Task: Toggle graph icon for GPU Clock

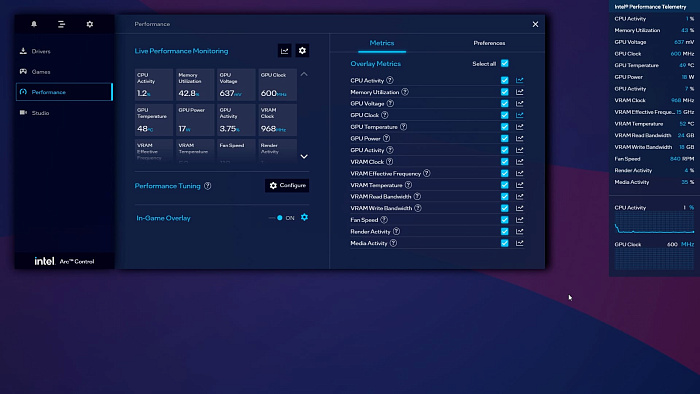Action: (520, 115)
